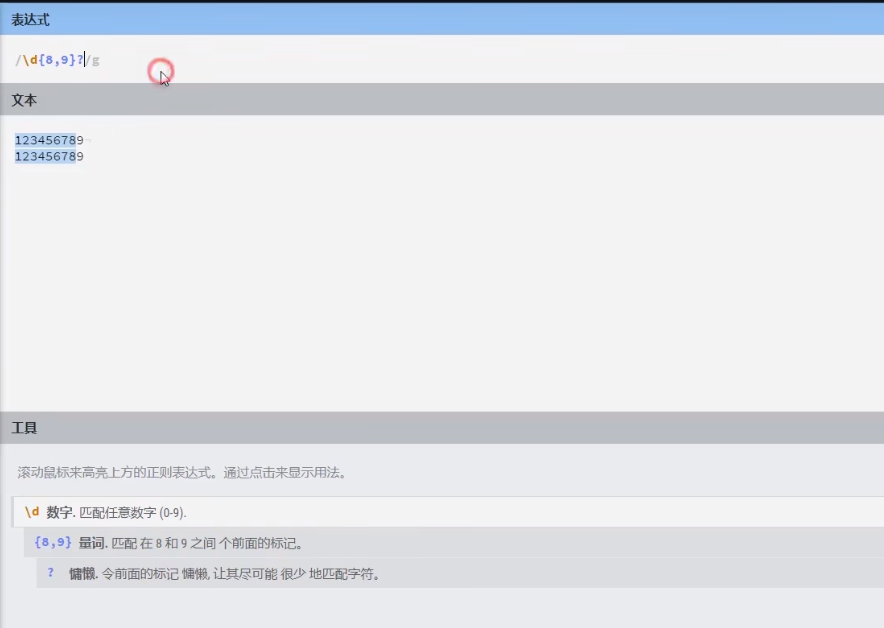Collapse the 文本 section header
The width and height of the screenshot is (884, 628).
click(24, 100)
